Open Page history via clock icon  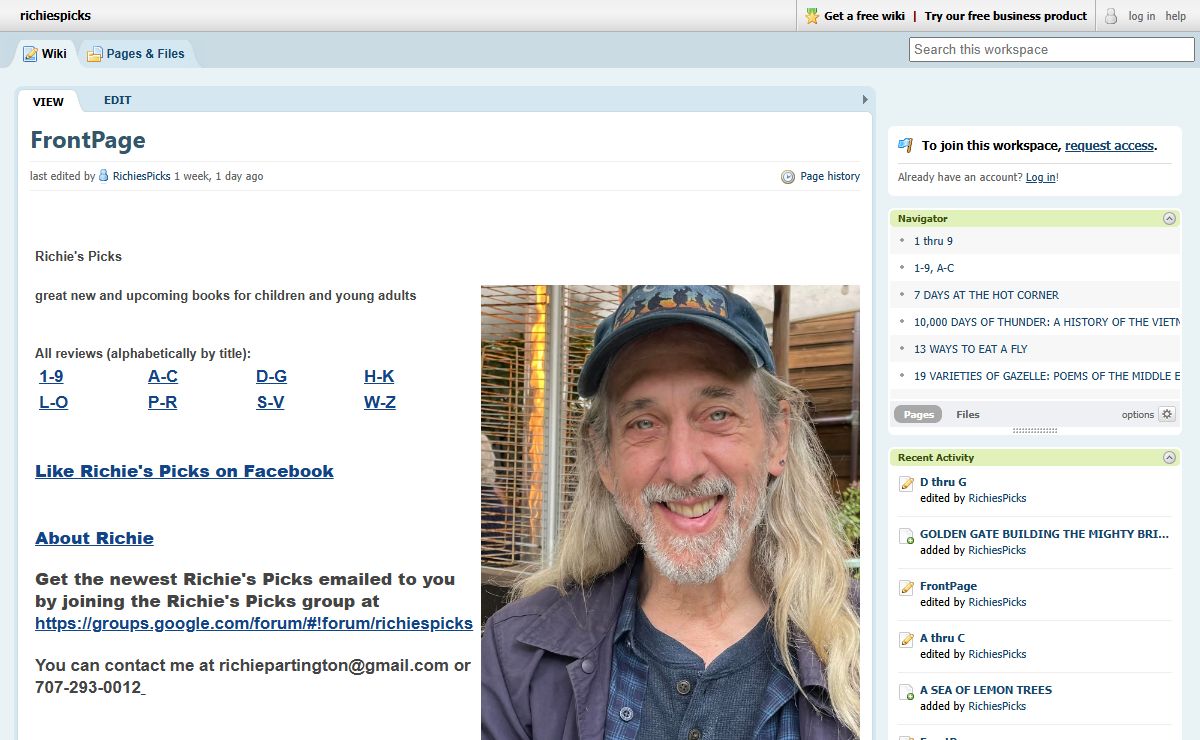(x=788, y=176)
